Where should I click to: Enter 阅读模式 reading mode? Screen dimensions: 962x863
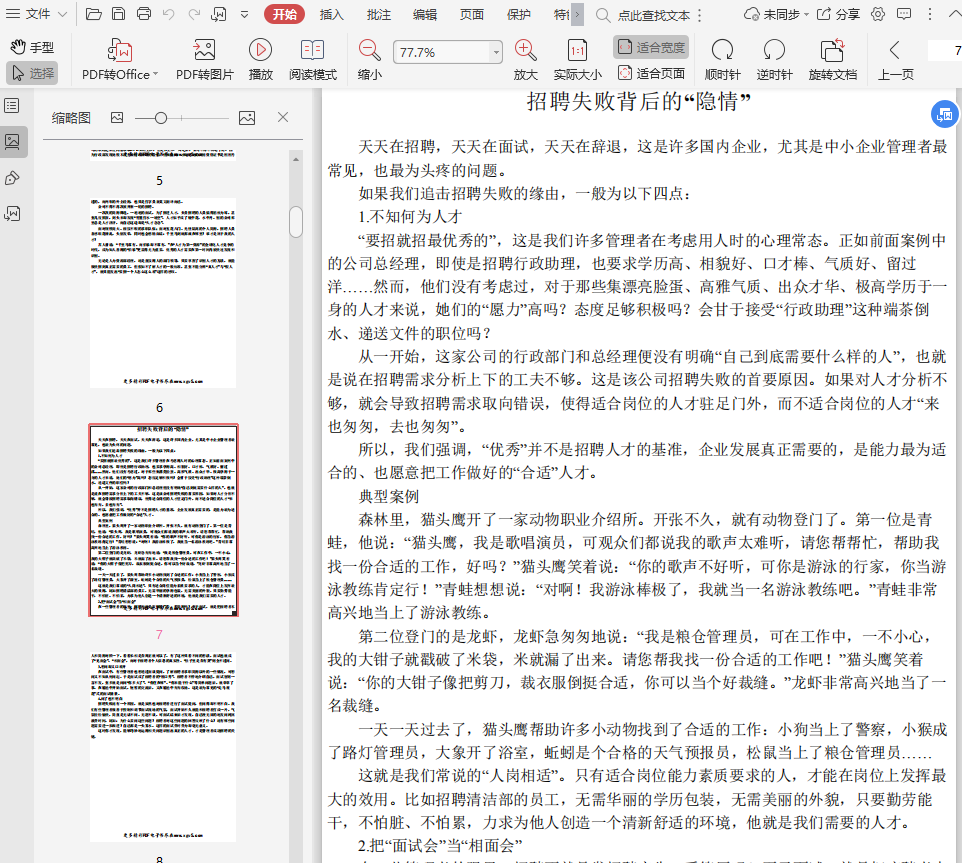click(x=313, y=59)
